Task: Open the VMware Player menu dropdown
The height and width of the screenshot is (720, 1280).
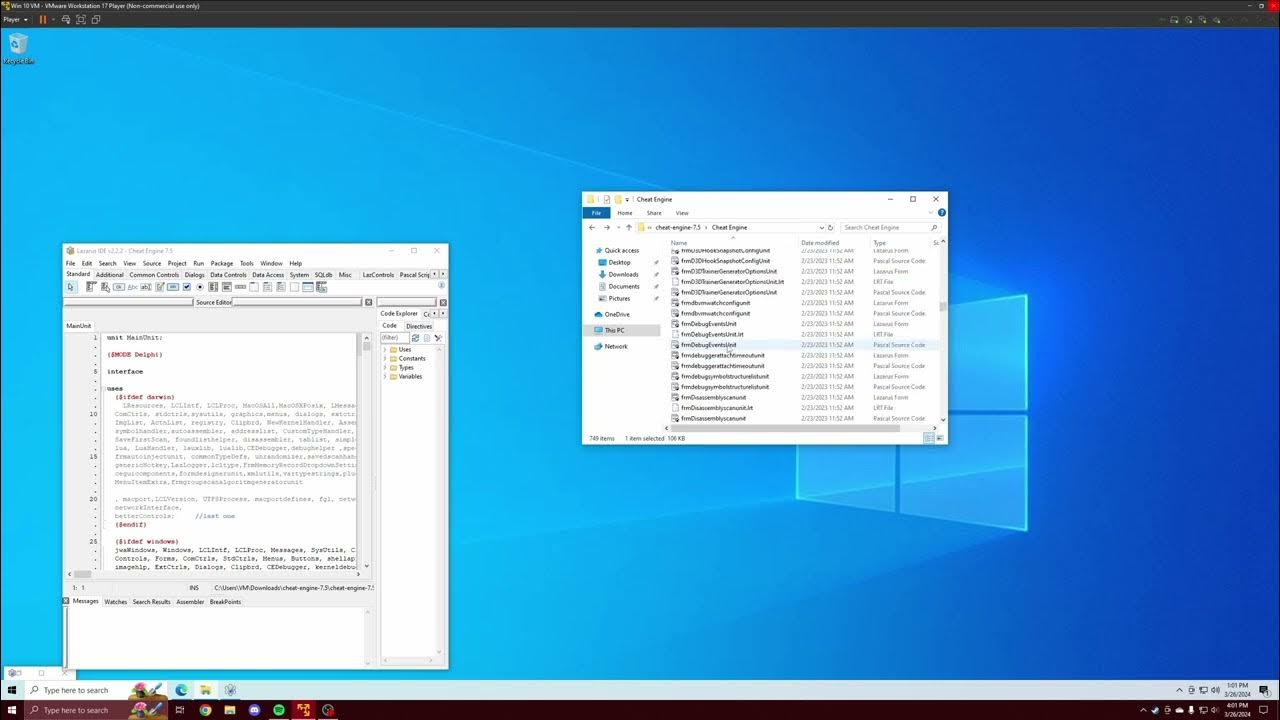Action: tap(15, 19)
